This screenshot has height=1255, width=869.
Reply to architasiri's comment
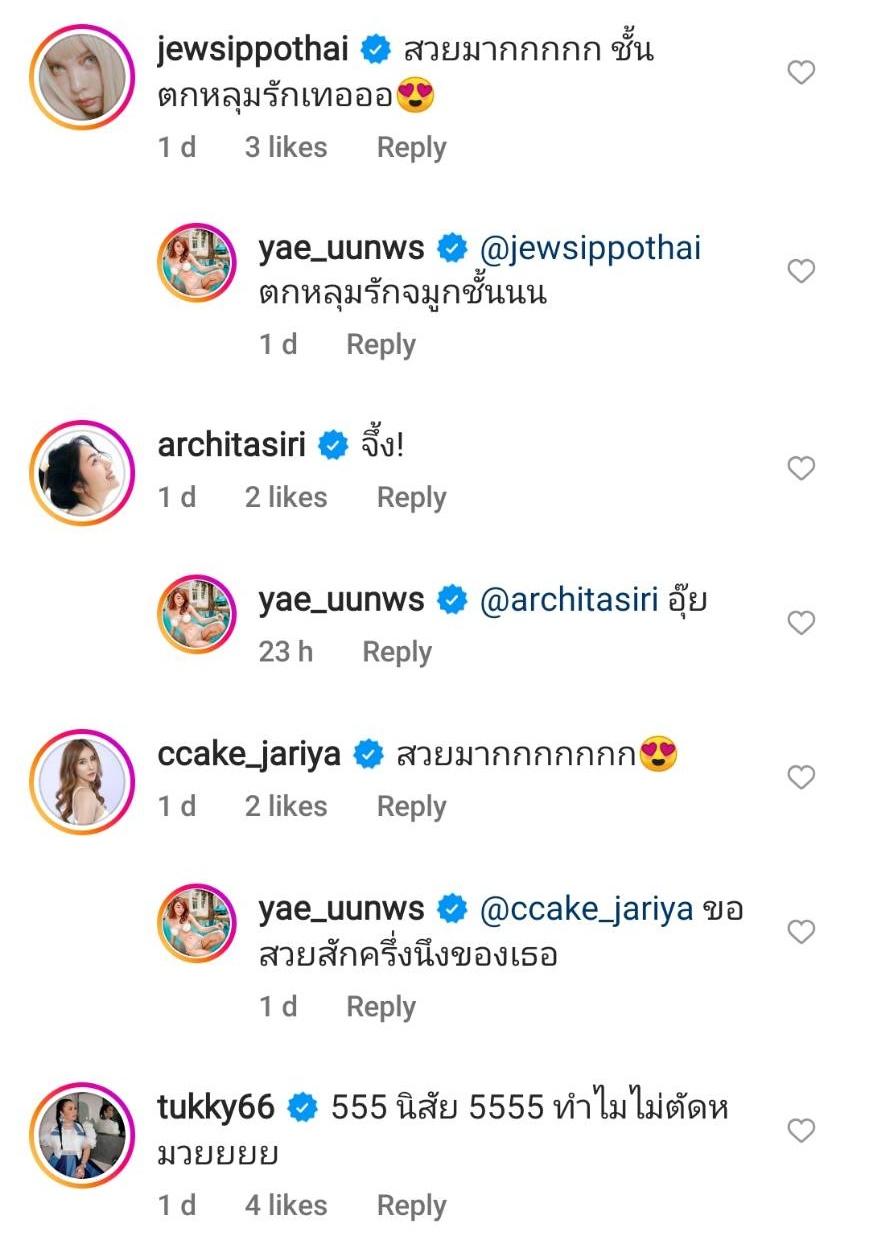[411, 498]
